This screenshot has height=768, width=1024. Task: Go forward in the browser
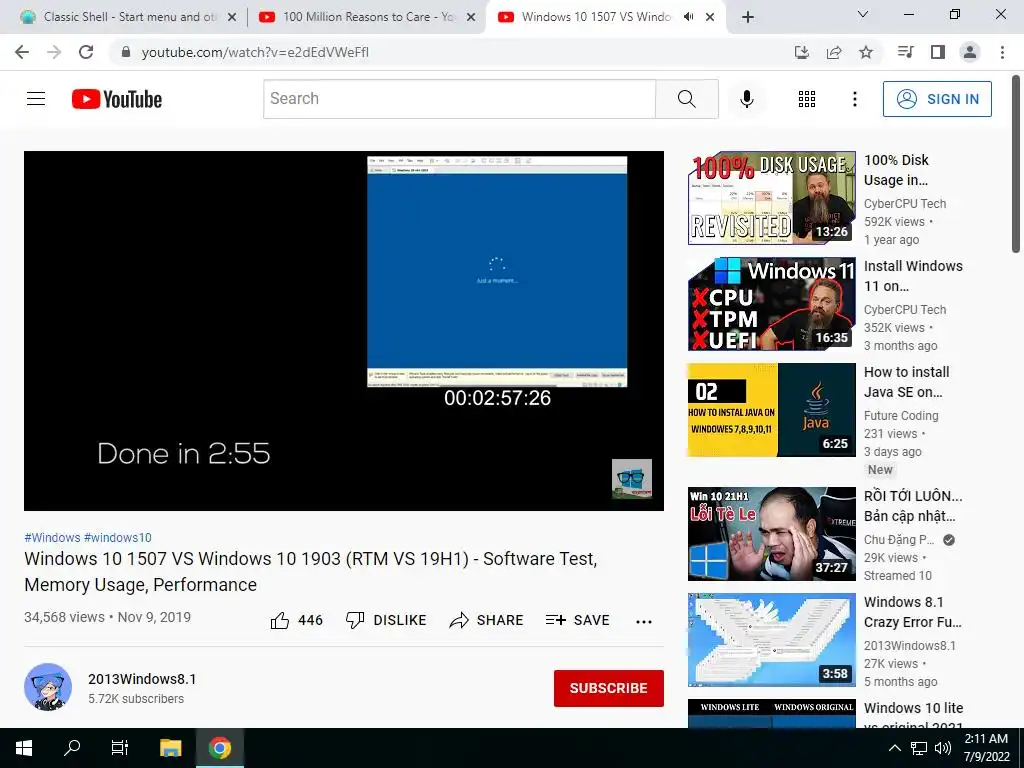click(54, 52)
